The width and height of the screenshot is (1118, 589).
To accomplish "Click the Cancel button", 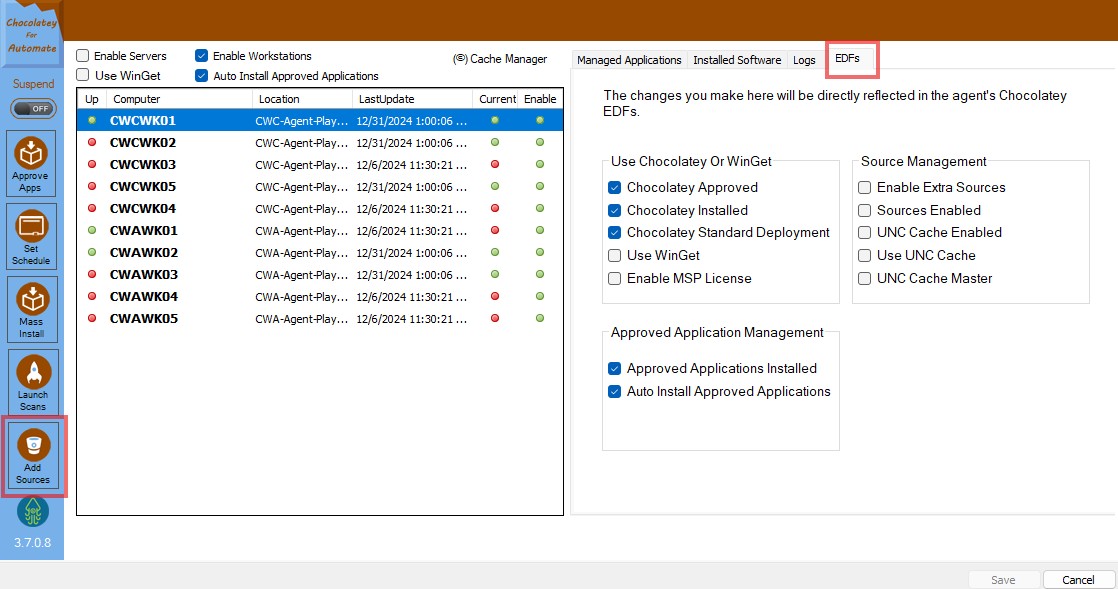I will pos(1078,580).
